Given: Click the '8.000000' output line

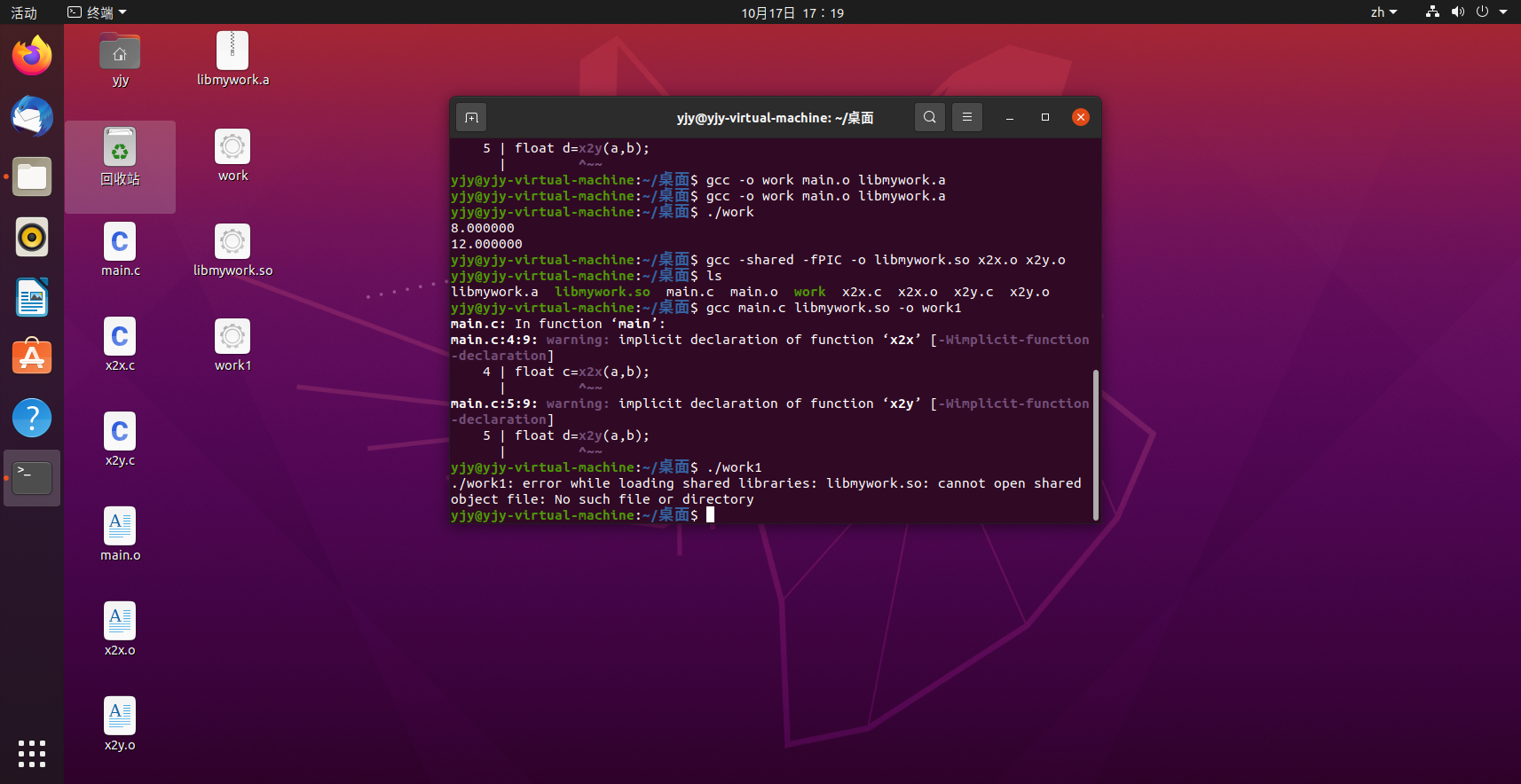Looking at the screenshot, I should 483,228.
